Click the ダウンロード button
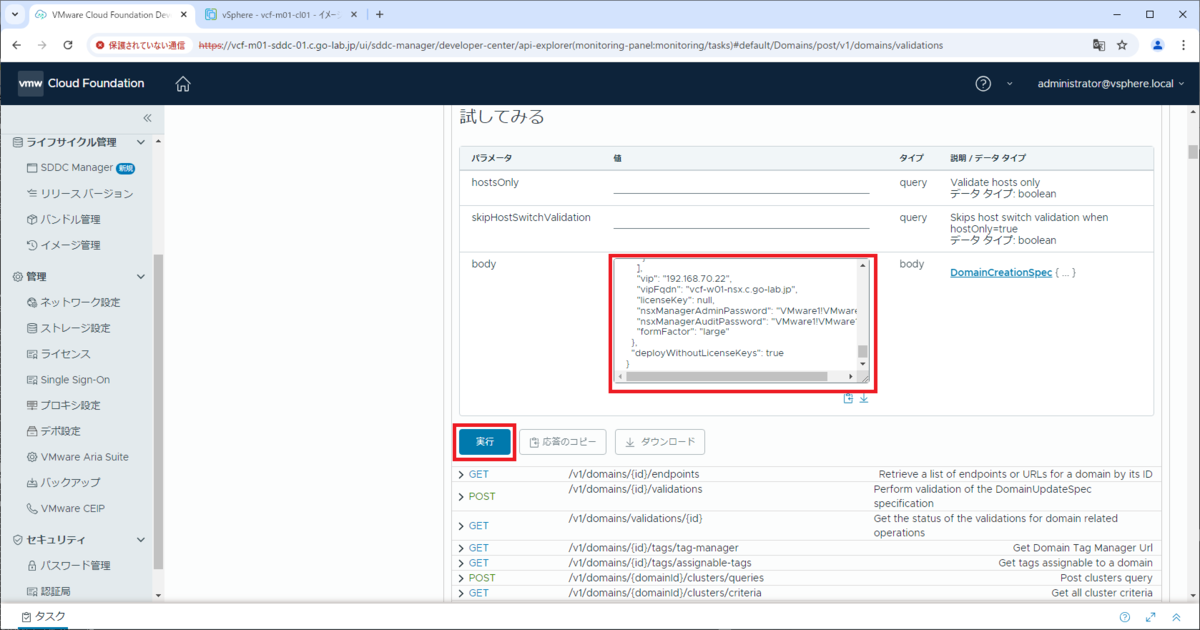Screen dimensions: 1200x630 pos(660,442)
